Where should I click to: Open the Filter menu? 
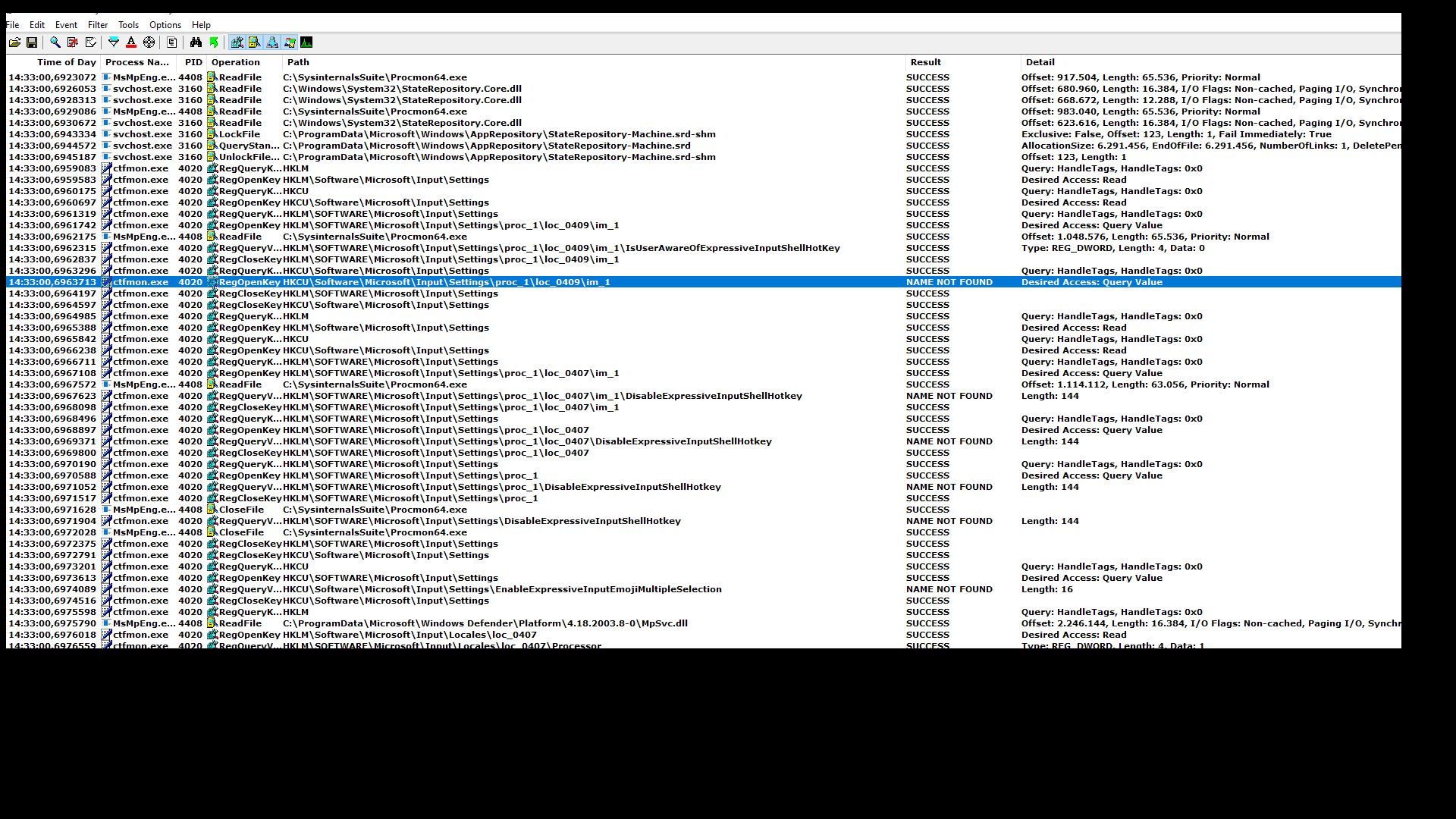point(98,25)
